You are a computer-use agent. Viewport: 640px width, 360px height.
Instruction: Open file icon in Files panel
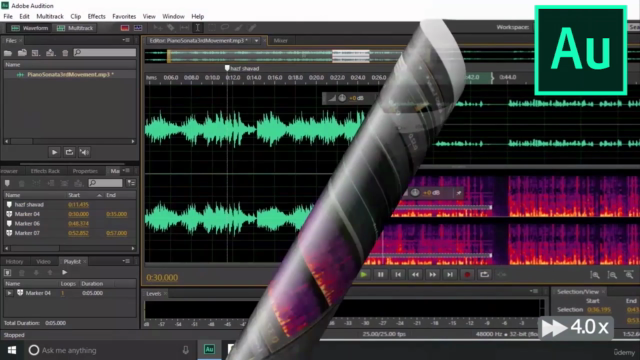[8, 53]
